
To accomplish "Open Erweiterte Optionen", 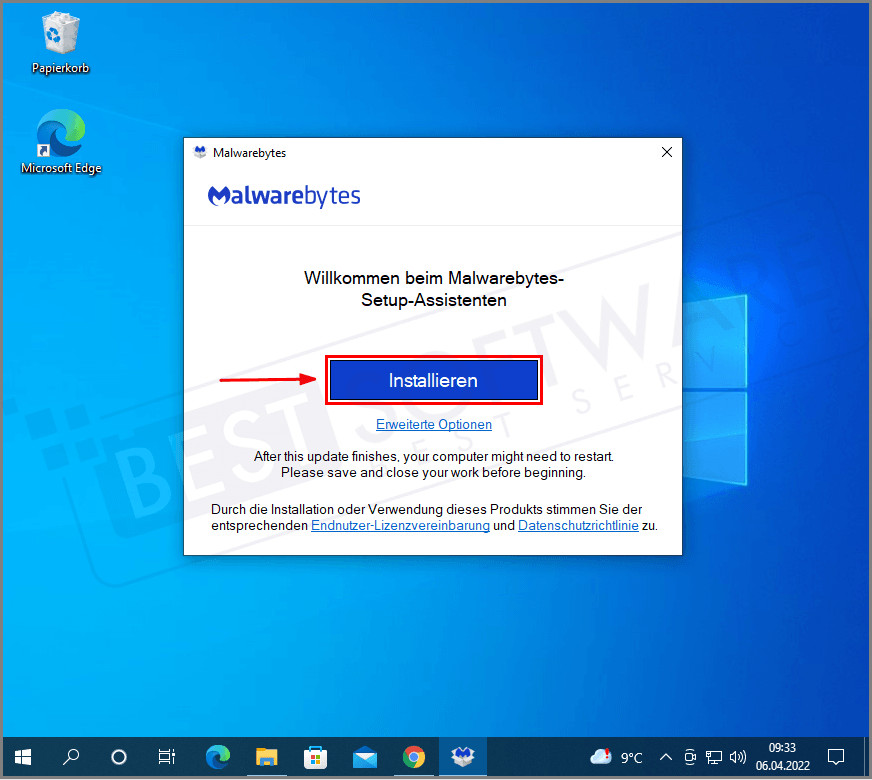I will (433, 424).
